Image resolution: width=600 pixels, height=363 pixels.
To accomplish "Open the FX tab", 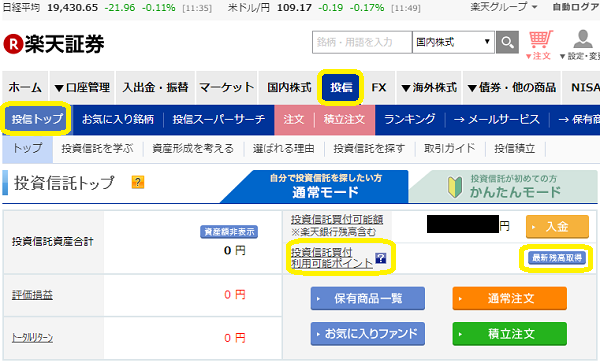I will [379, 88].
